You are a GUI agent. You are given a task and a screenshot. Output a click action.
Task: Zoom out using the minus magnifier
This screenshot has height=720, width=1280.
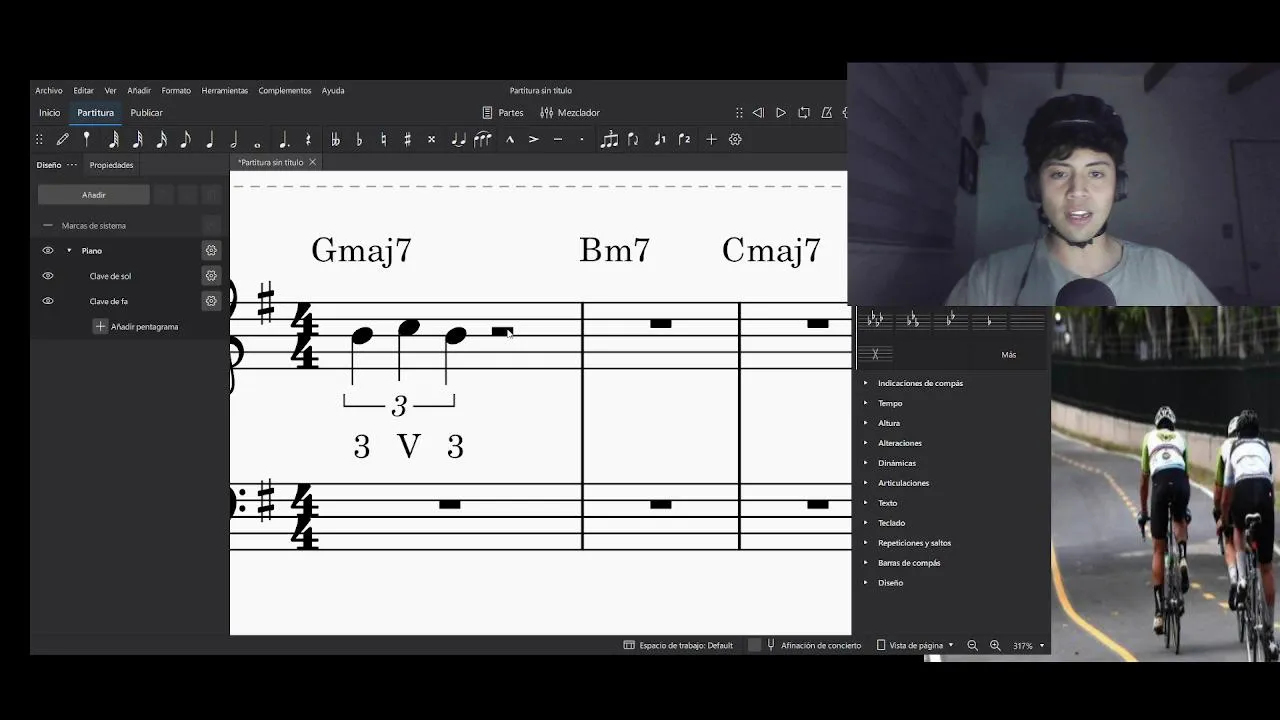972,646
